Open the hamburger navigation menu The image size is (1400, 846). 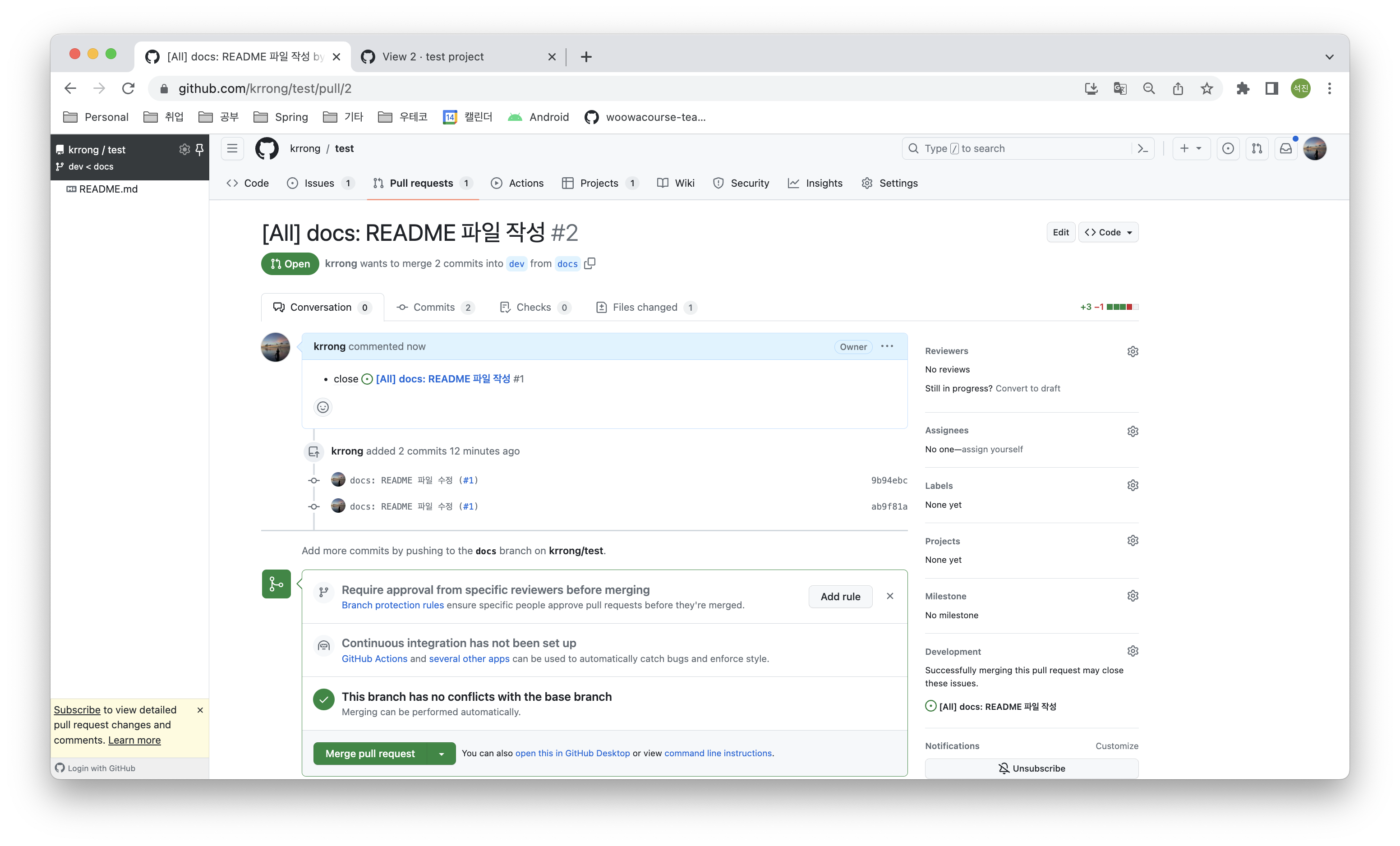pos(232,149)
